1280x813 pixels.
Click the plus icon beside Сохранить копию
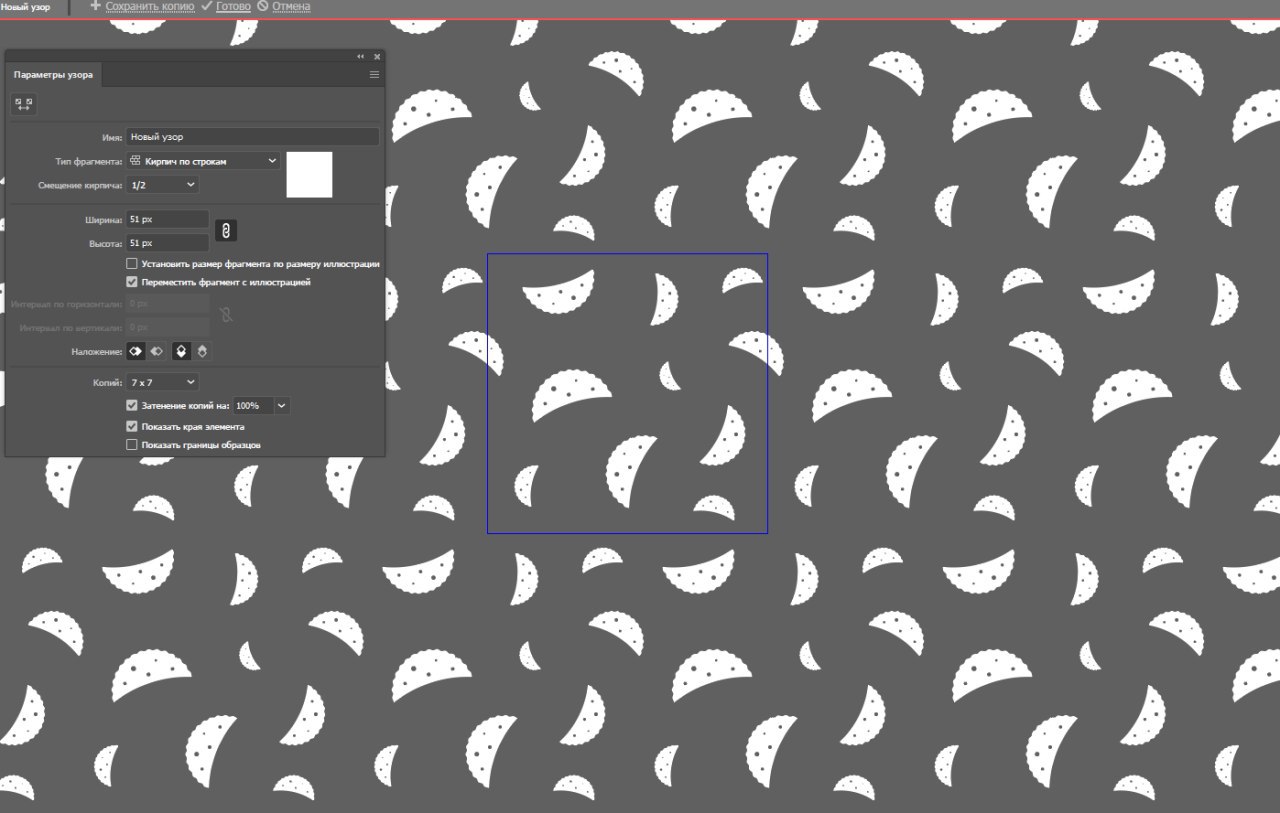pyautogui.click(x=96, y=6)
